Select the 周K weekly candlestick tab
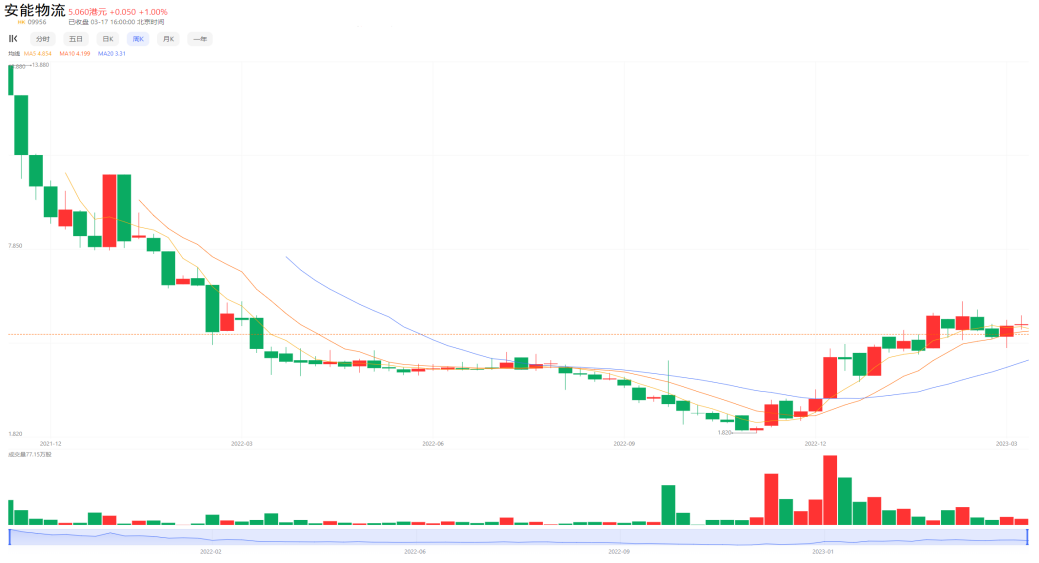This screenshot has width=1039, height=563. click(138, 39)
